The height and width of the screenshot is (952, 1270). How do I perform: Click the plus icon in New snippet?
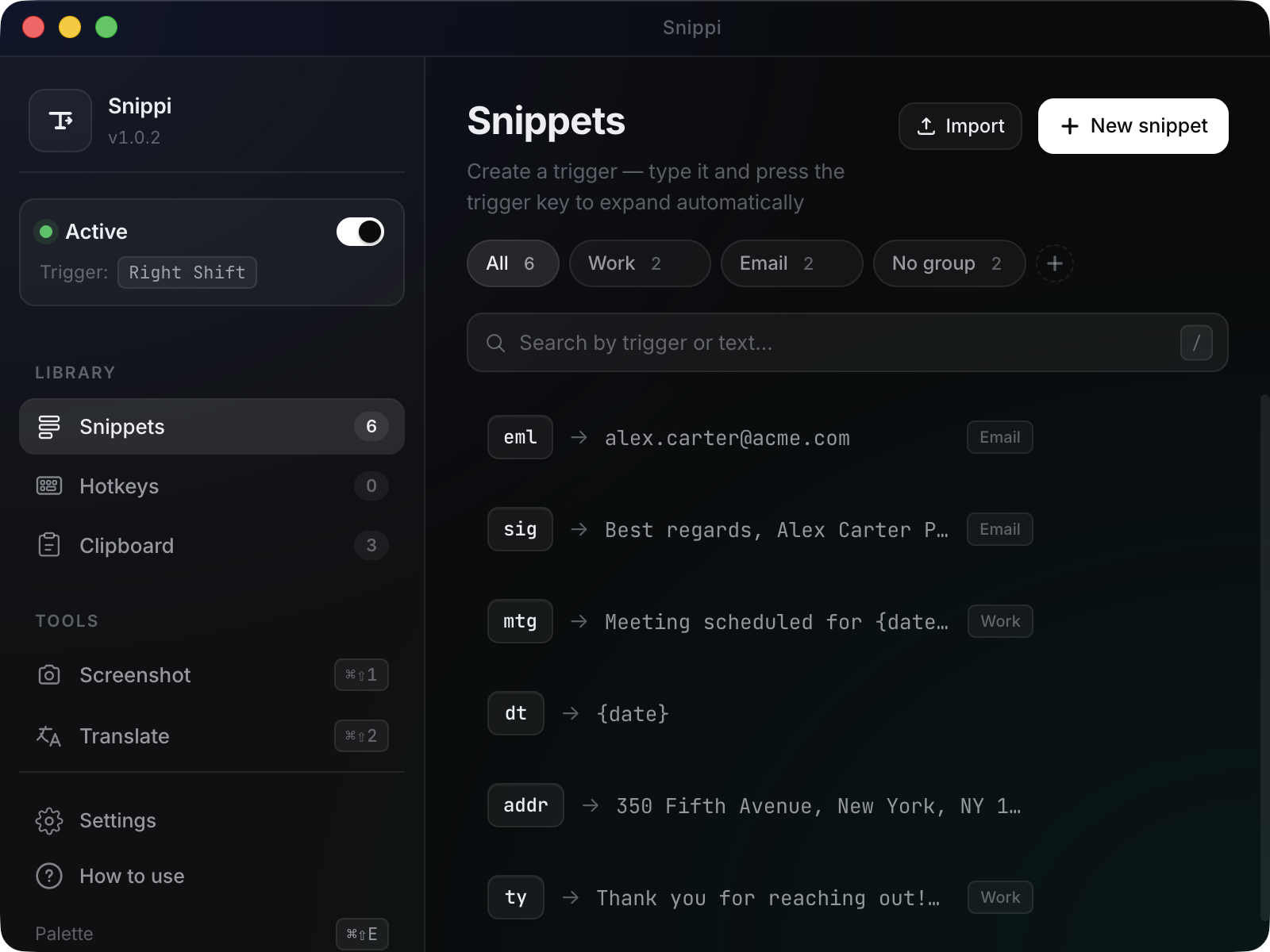tap(1070, 126)
